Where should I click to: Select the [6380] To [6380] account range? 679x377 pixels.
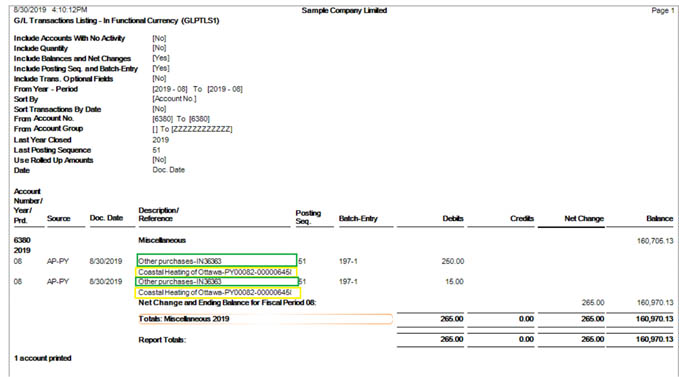click(181, 119)
